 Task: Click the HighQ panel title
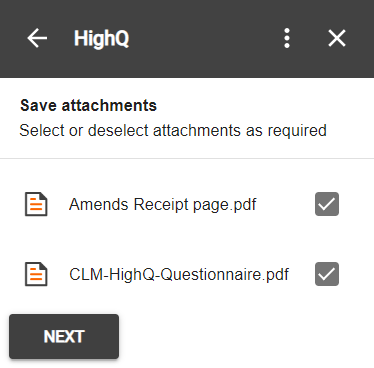click(101, 38)
